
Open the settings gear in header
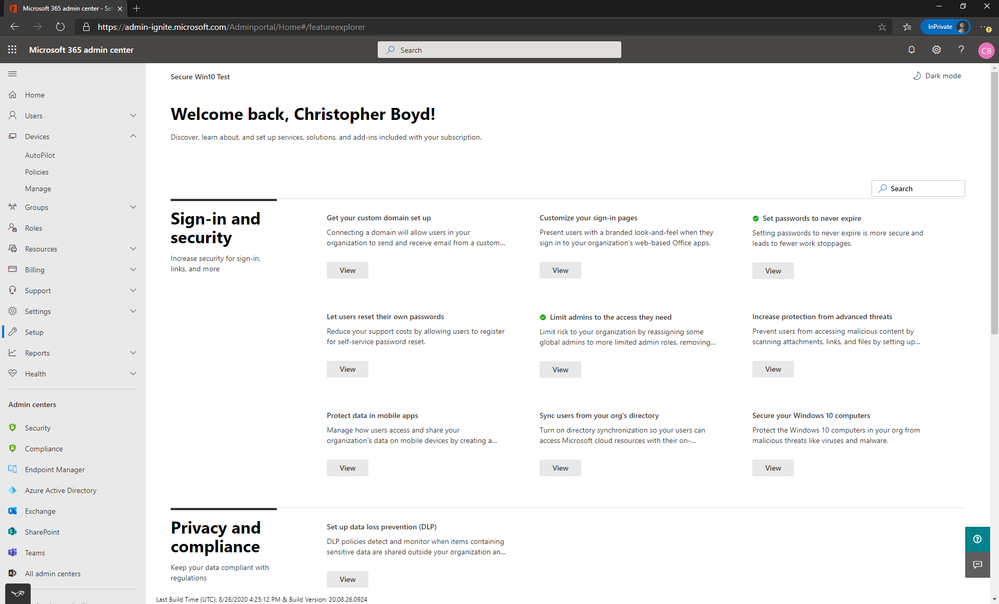(936, 50)
